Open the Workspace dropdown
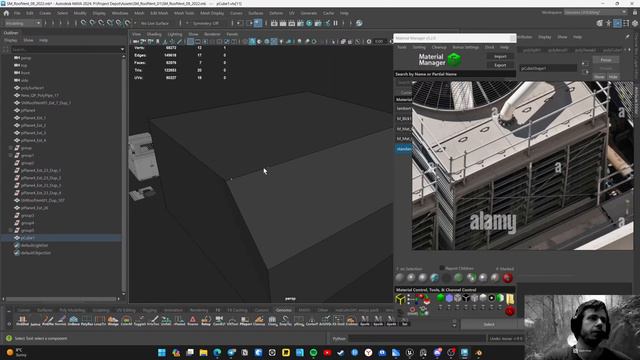640x360 pixels. pos(595,13)
